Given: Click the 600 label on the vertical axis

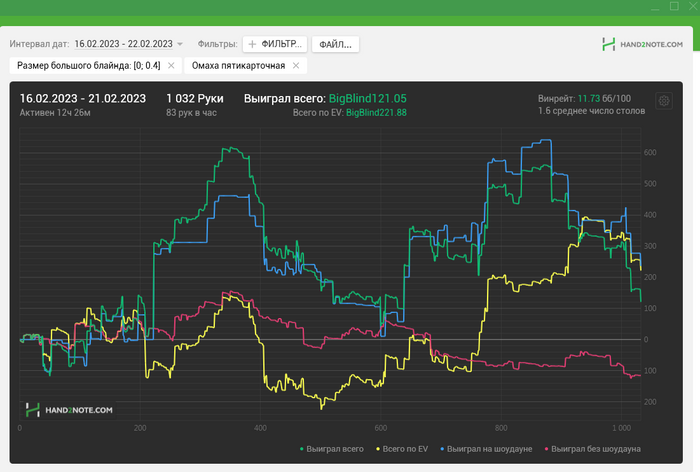Looking at the screenshot, I should pyautogui.click(x=650, y=153).
